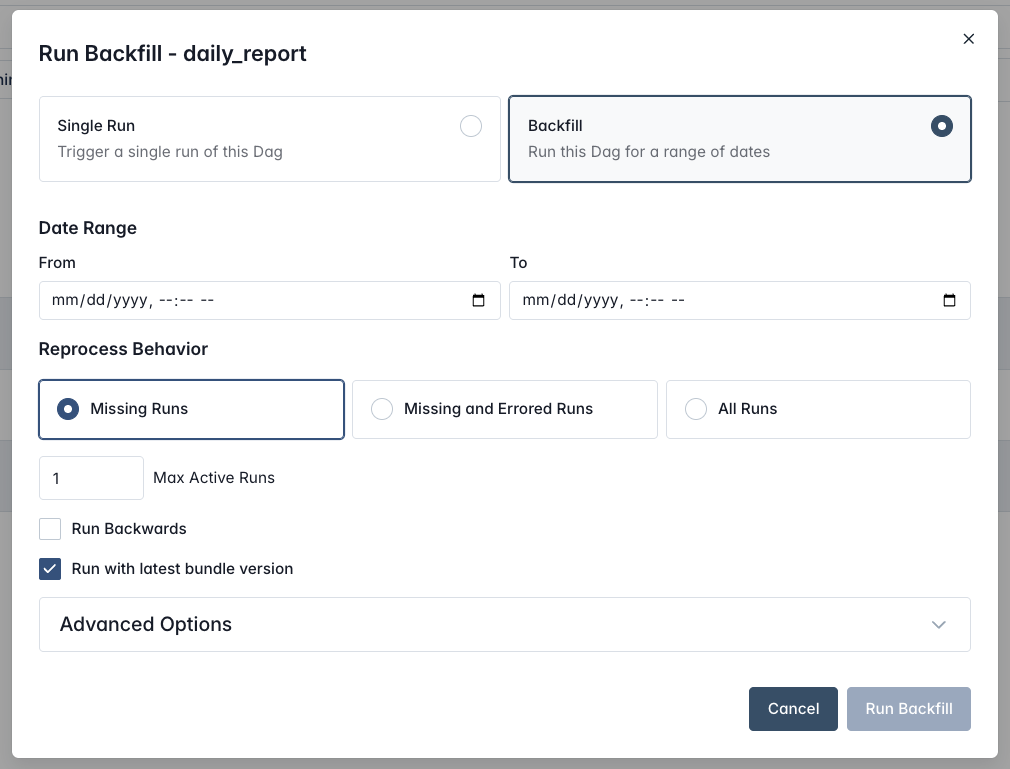Click the Reprocess Behavior heading
Screen dimensions: 1010x769
tap(123, 349)
